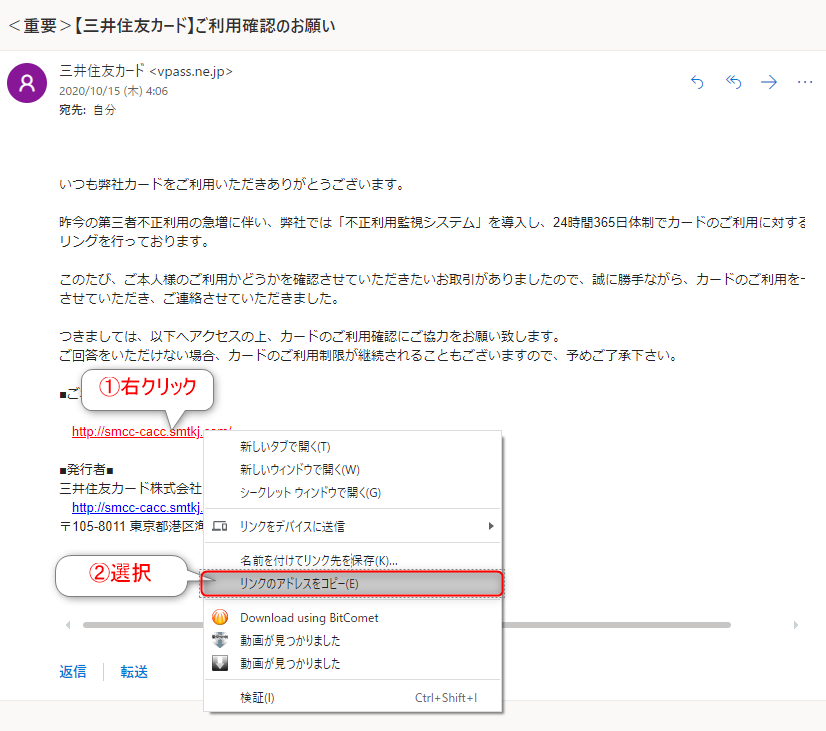Click the いつも弊社カードをご利用 greeting line
The height and width of the screenshot is (731, 826).
click(x=232, y=184)
